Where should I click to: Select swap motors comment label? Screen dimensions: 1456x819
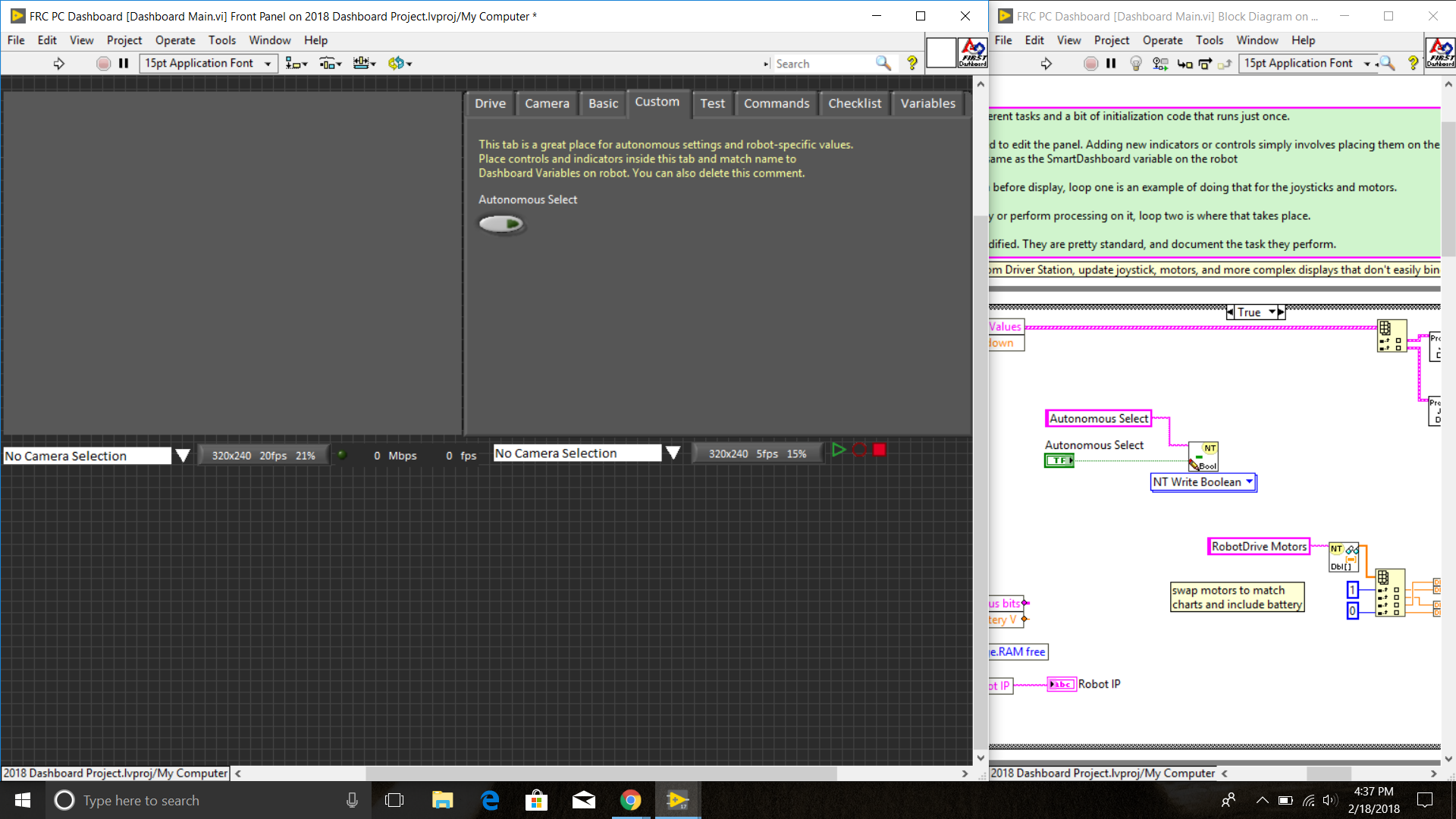[x=1238, y=598]
